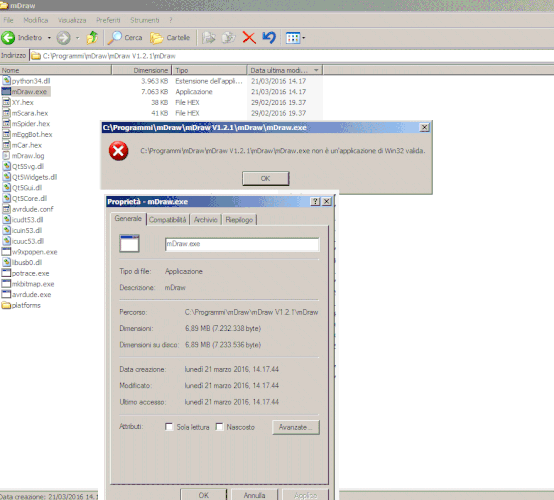Click the green Indietro back arrow icon
This screenshot has width=554, height=500.
click(8, 37)
